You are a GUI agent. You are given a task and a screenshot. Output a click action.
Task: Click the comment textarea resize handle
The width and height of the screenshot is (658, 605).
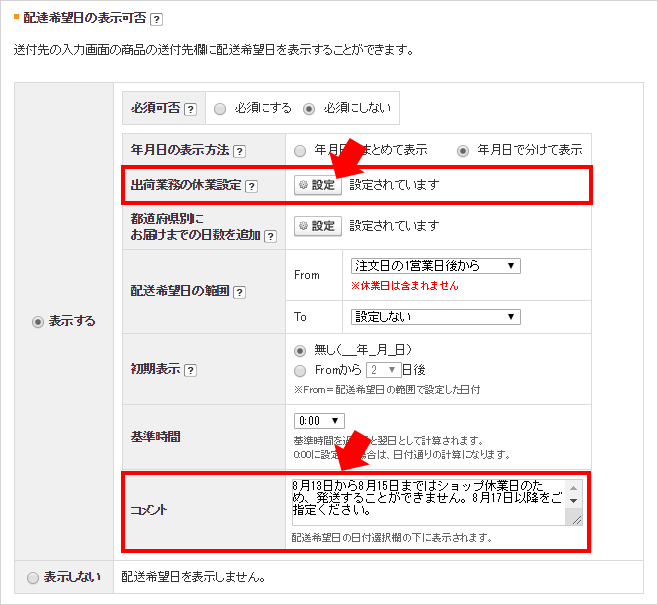(x=577, y=520)
